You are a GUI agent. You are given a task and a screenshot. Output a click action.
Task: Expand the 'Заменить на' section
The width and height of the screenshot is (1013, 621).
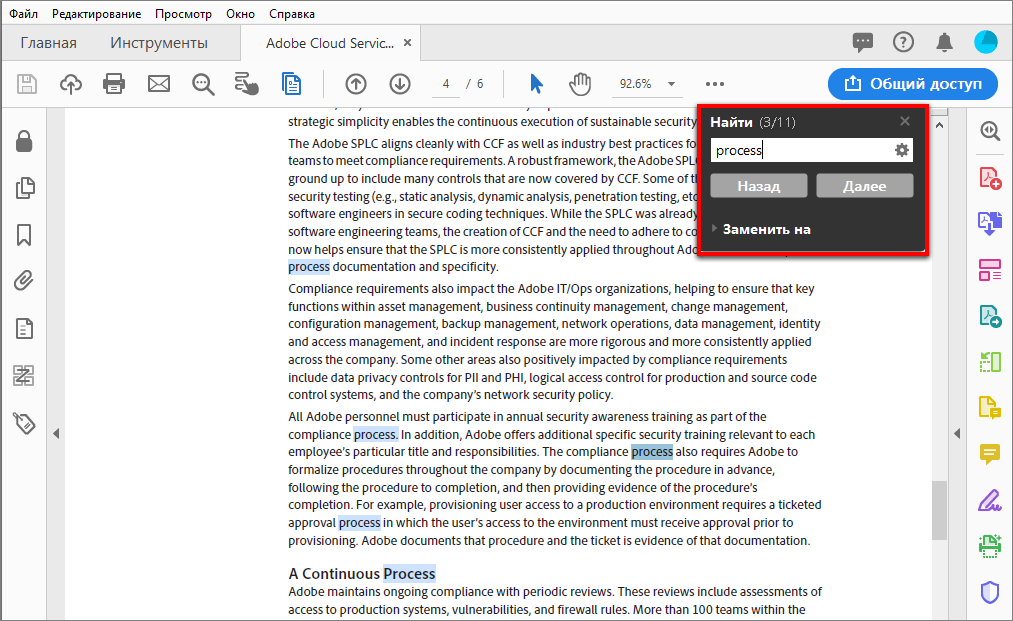point(761,229)
